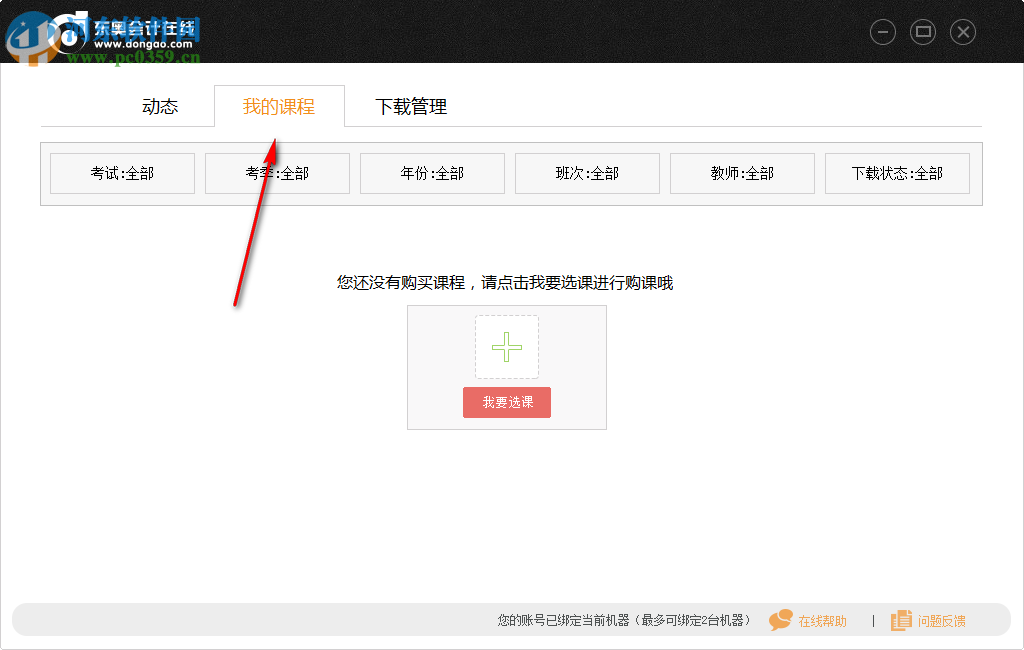
Task: Open the 下载状态:全部 download status filter
Action: (897, 173)
